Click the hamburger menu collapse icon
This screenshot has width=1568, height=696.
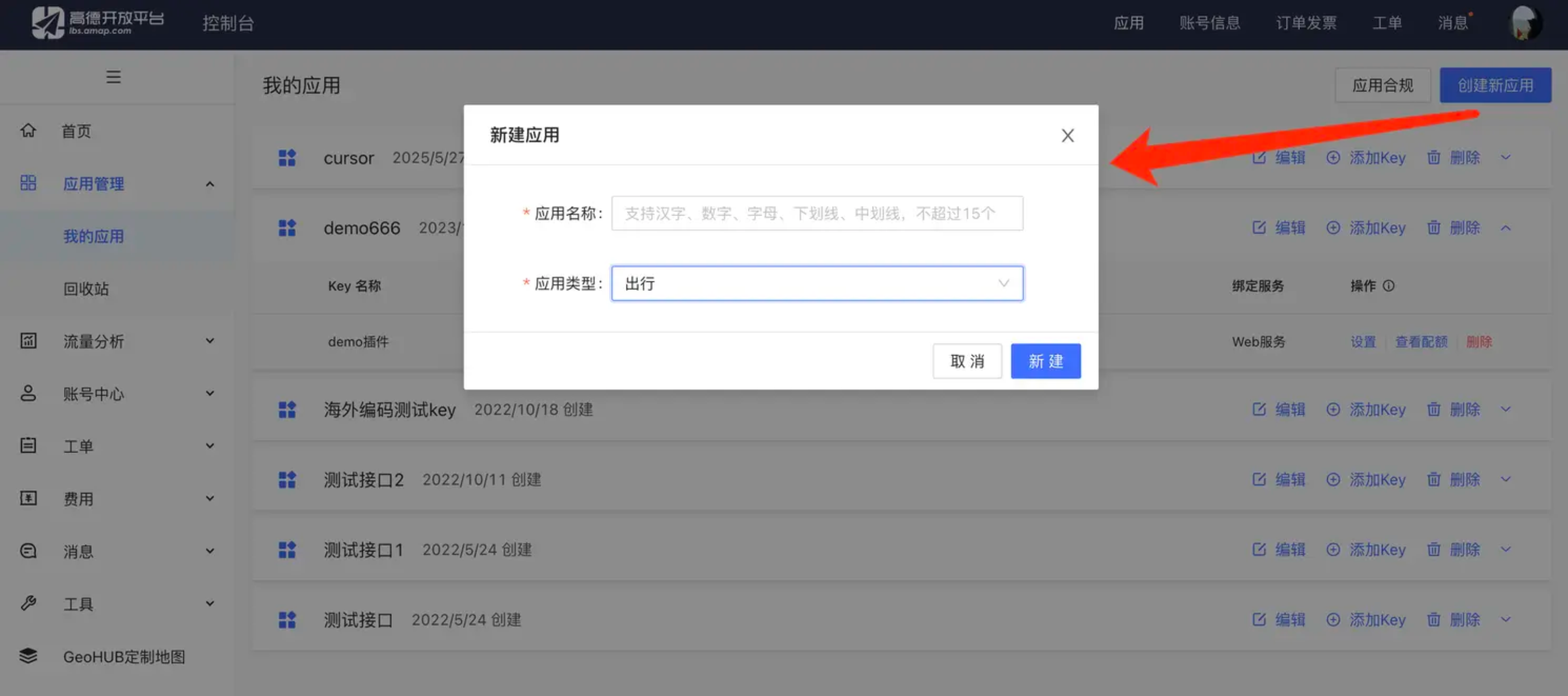[113, 77]
